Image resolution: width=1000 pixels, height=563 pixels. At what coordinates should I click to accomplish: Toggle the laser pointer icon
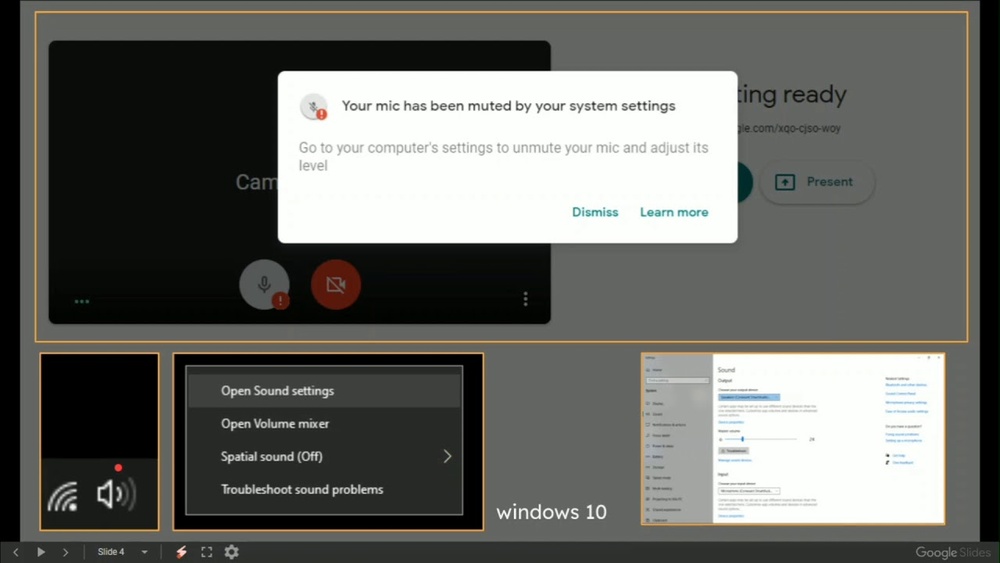[181, 552]
